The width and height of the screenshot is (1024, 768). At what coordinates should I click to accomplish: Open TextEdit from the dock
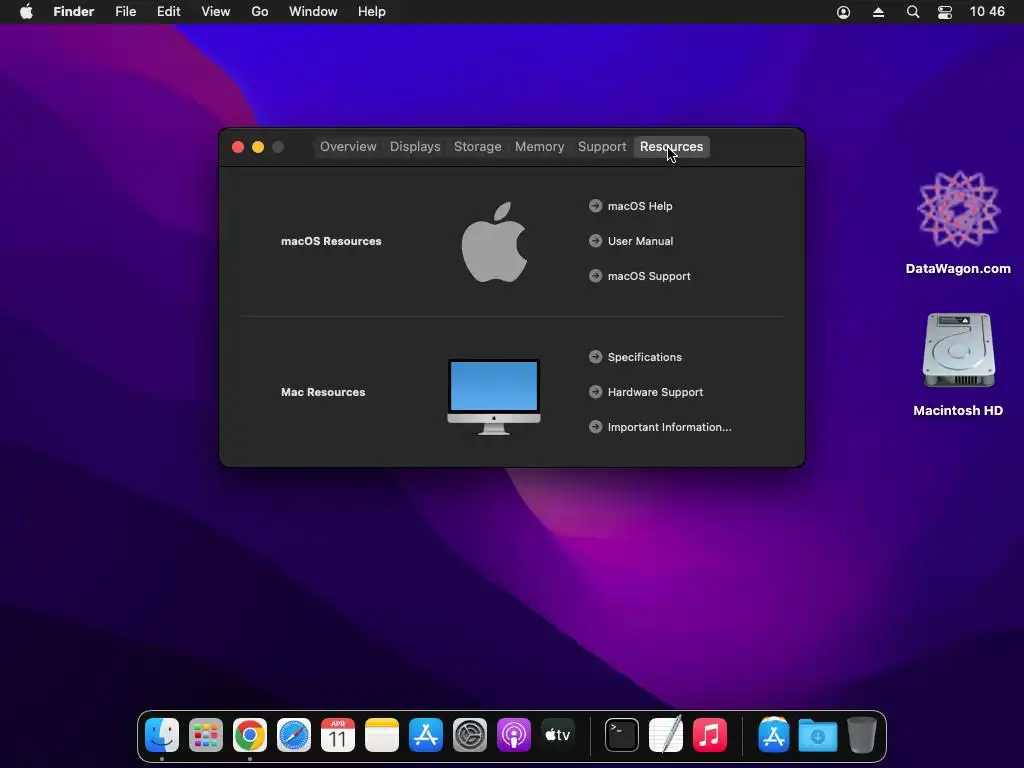[665, 735]
